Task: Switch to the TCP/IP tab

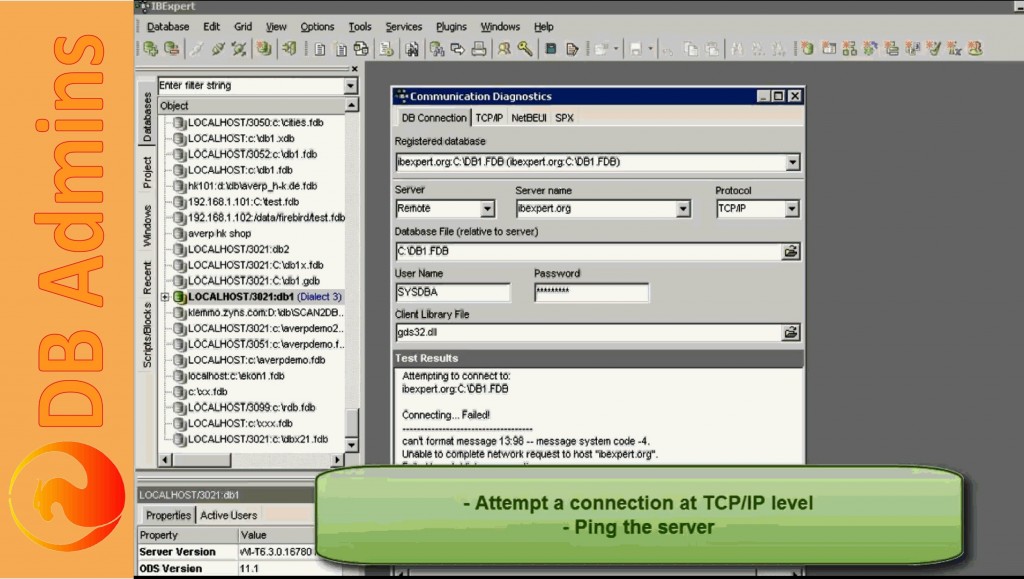Action: [488, 118]
